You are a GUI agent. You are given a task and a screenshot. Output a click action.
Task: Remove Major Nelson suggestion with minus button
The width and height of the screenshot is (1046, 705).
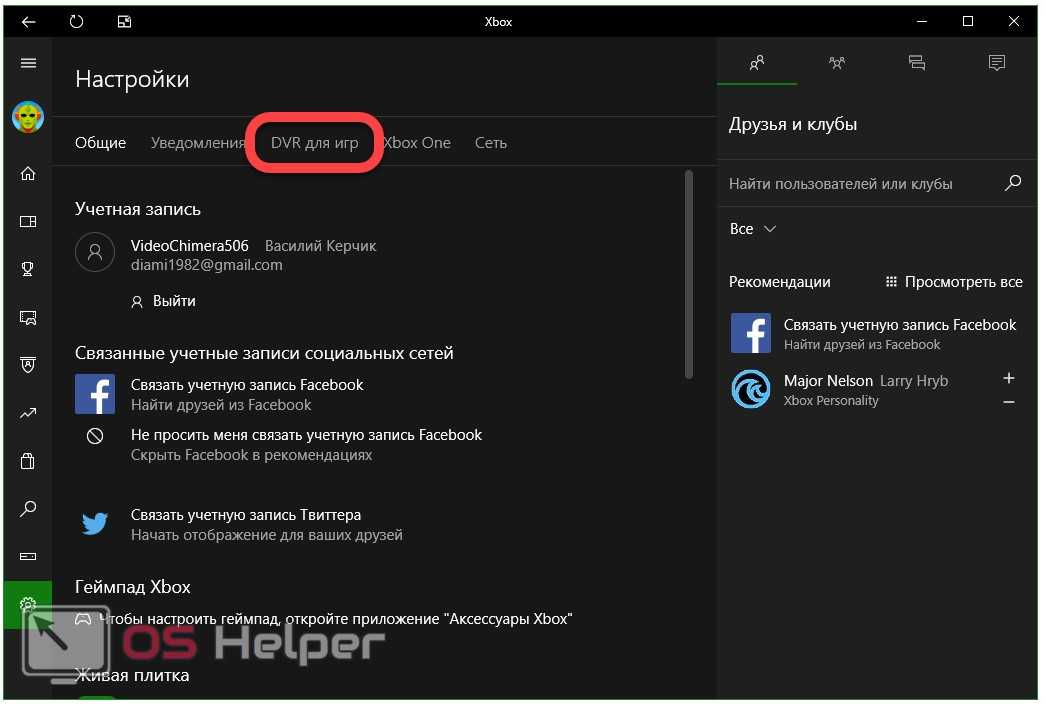pyautogui.click(x=1009, y=402)
